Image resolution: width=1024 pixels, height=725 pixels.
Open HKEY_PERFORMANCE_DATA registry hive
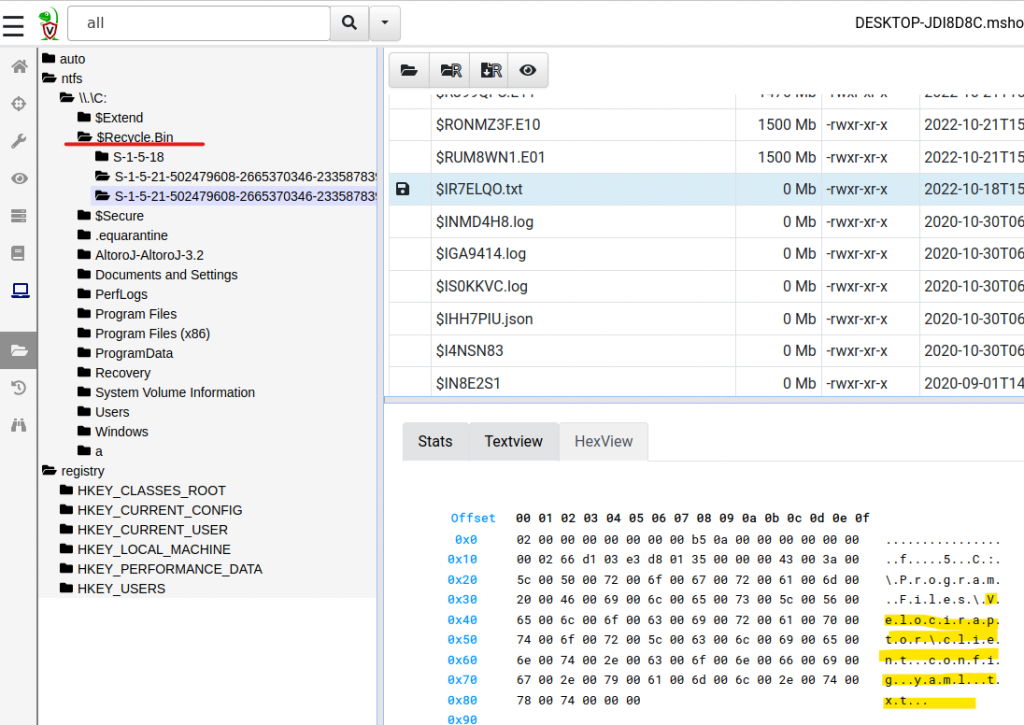[x=161, y=568]
